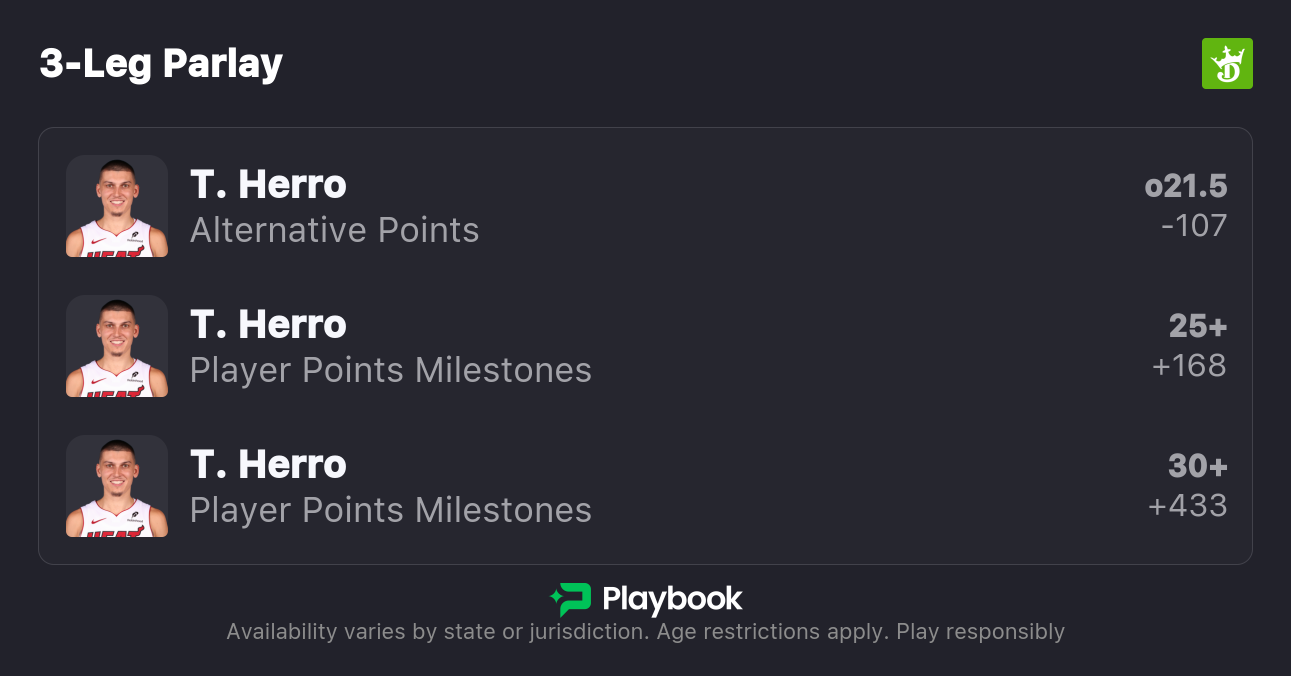The width and height of the screenshot is (1291, 676).
Task: Click the o21.5 points line
Action: (x=1185, y=187)
